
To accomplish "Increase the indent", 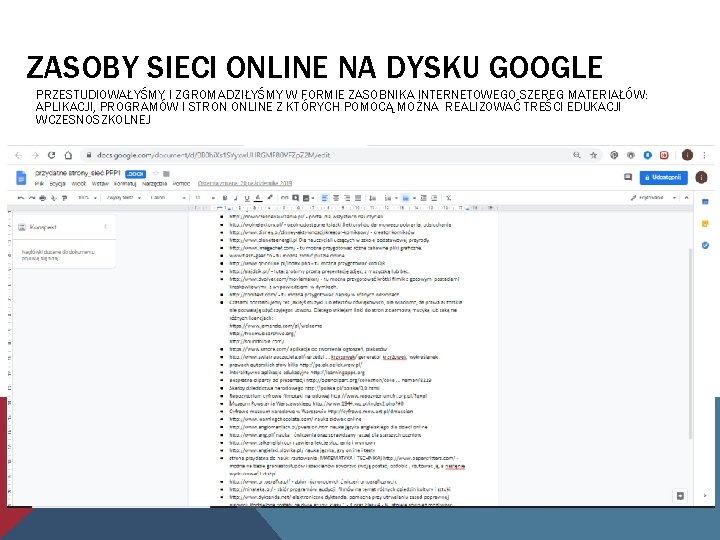I will click(434, 198).
